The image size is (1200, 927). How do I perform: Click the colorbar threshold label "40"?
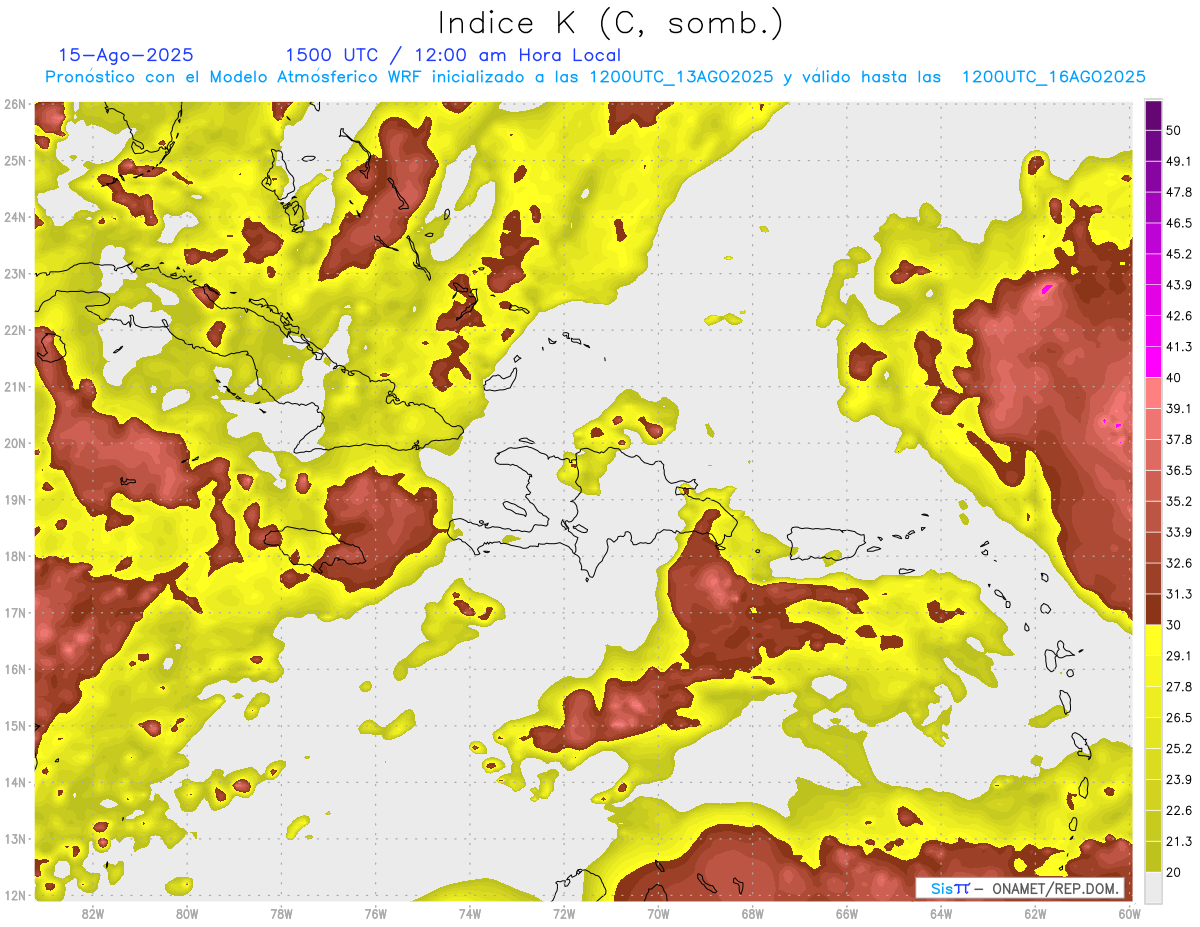tap(1173, 377)
